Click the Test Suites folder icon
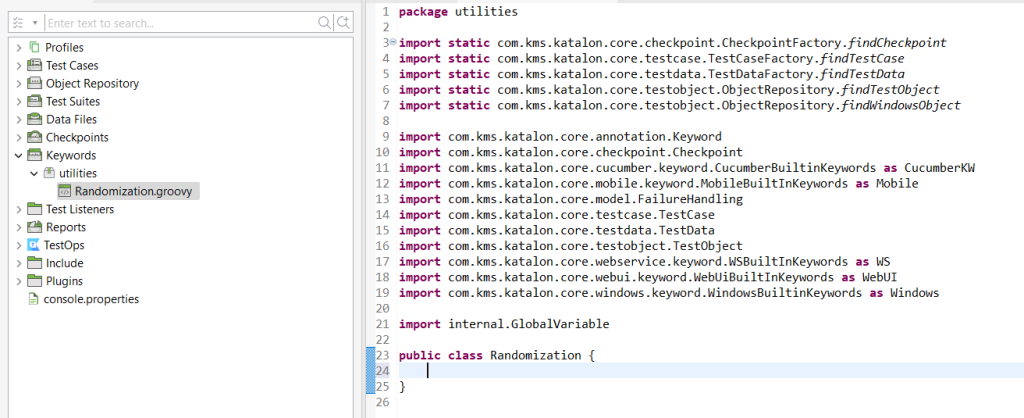Viewport: 1024px width, 418px height. pyautogui.click(x=35, y=102)
